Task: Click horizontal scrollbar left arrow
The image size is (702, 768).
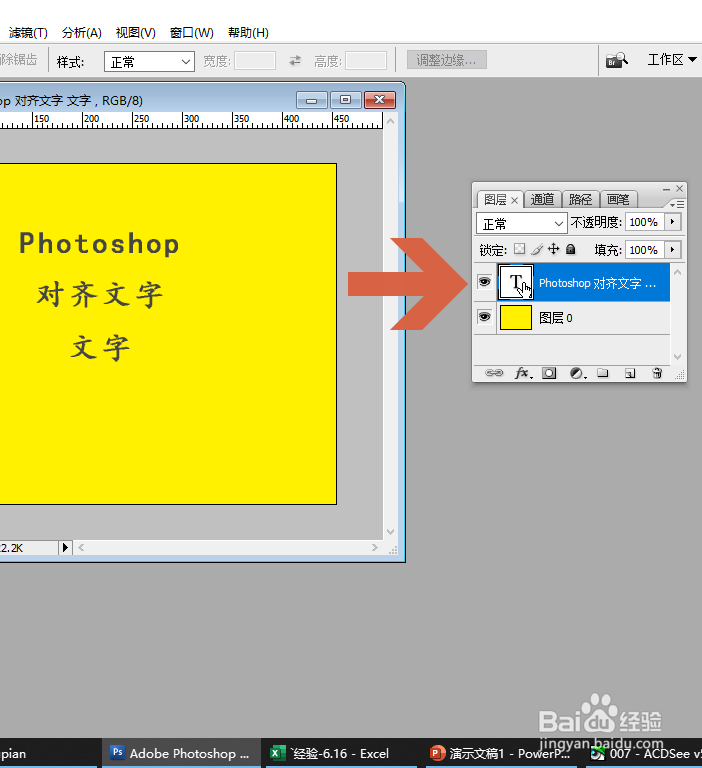Action: pyautogui.click(x=81, y=548)
